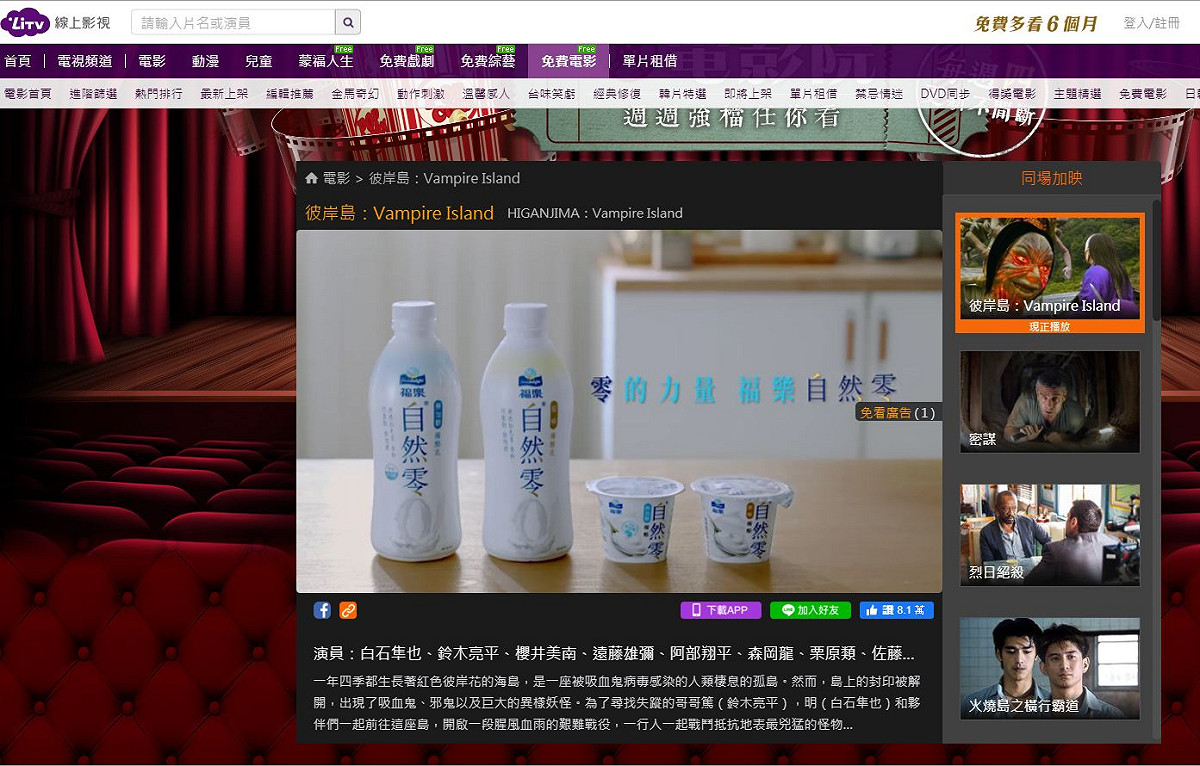Viewport: 1200px width, 766px height.
Task: Open 免費電影 in the submenu bar
Action: (x=1144, y=94)
